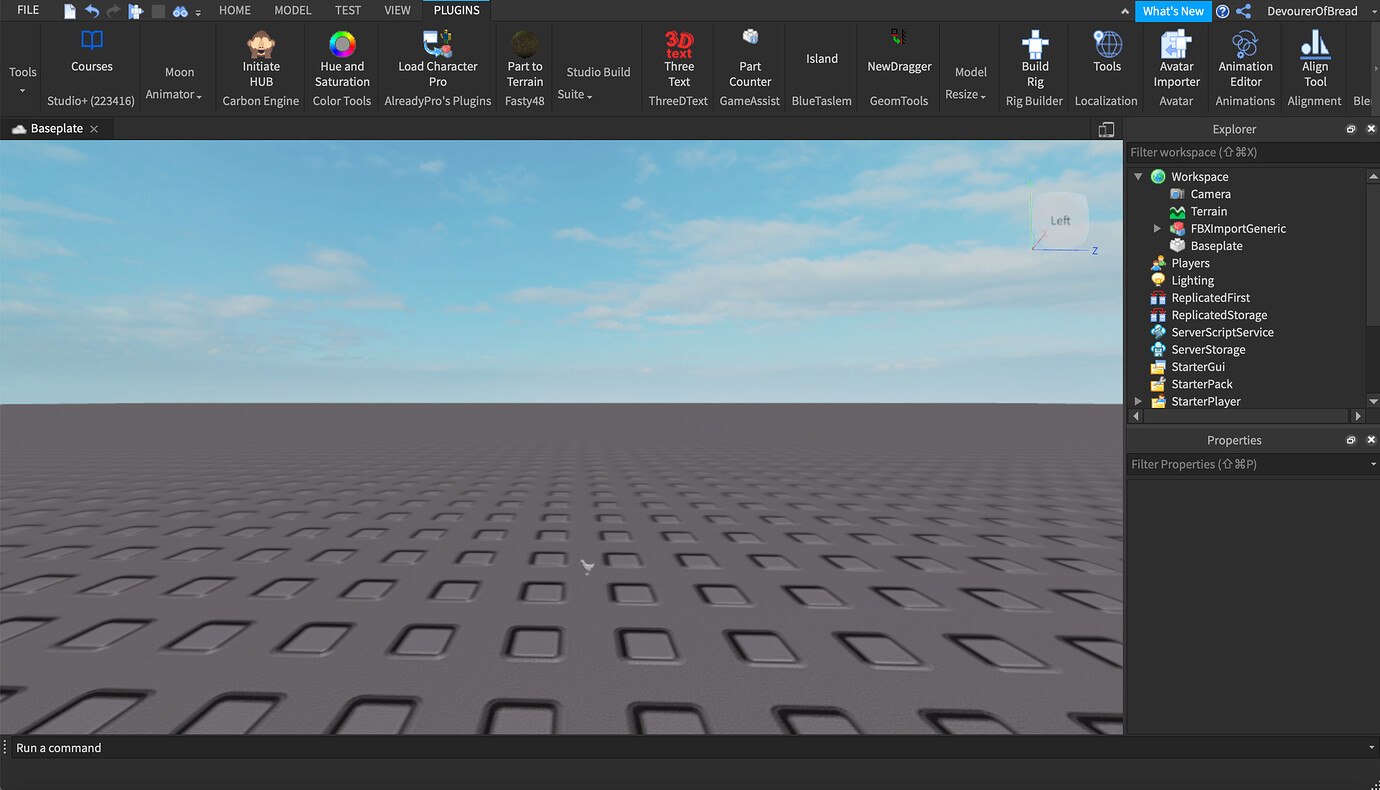Open the ThreeDText 3D text plugin
The width and height of the screenshot is (1380, 790).
[678, 60]
